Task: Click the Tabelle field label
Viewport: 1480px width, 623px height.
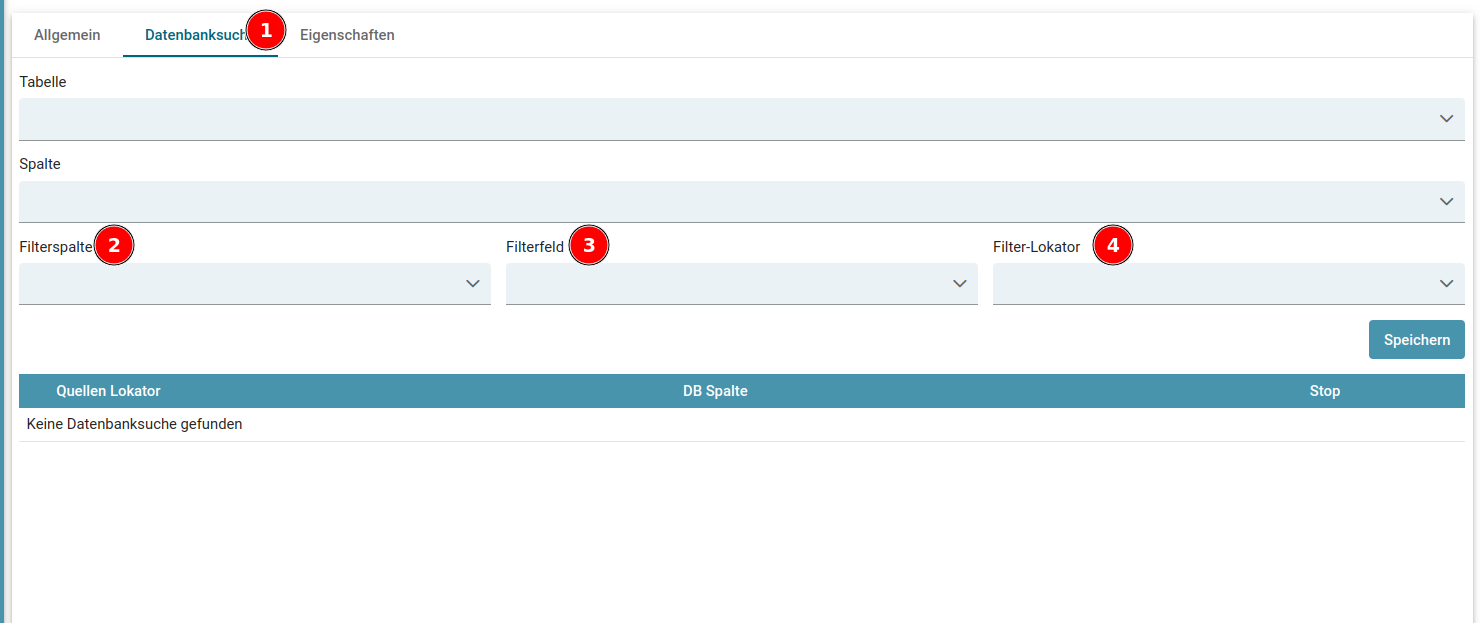Action: pyautogui.click(x=43, y=82)
